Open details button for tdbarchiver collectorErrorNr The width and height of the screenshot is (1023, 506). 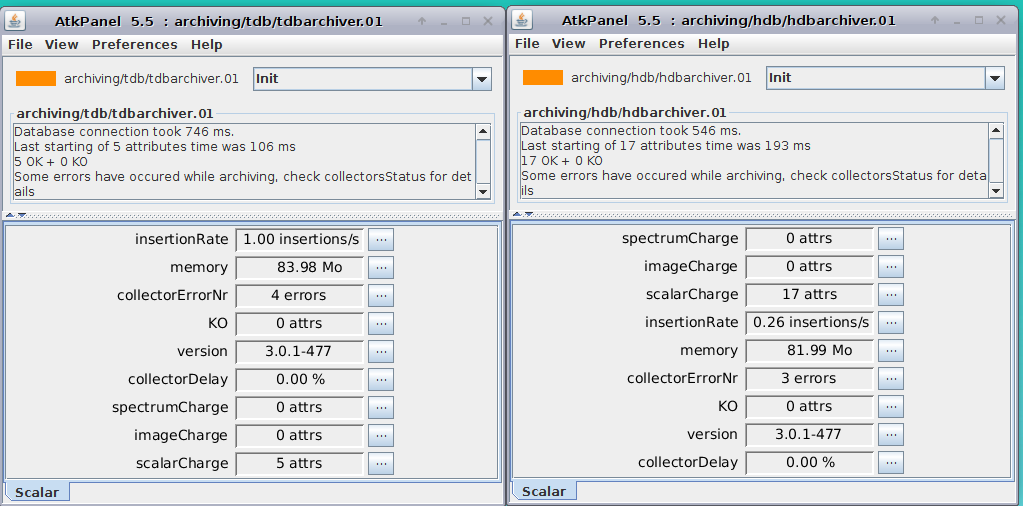point(380,295)
